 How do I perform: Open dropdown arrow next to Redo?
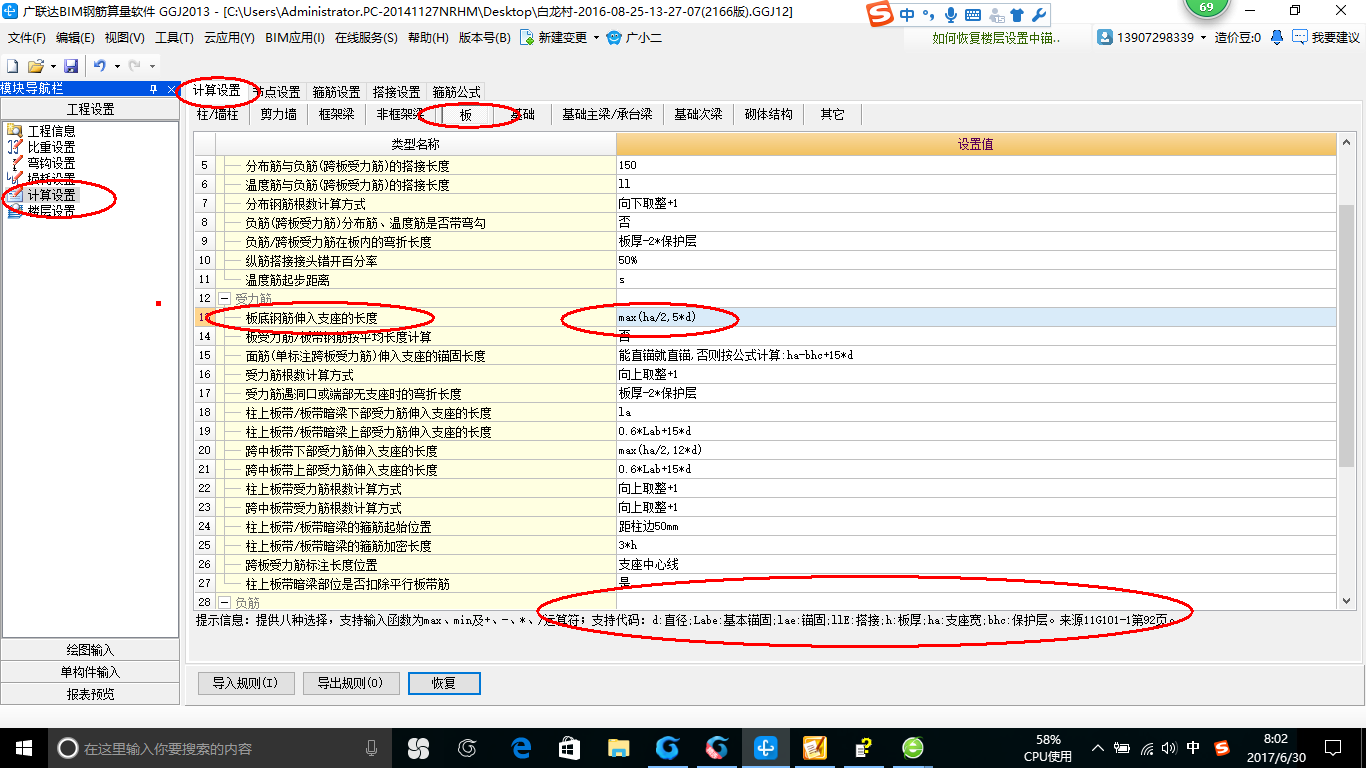click(152, 66)
